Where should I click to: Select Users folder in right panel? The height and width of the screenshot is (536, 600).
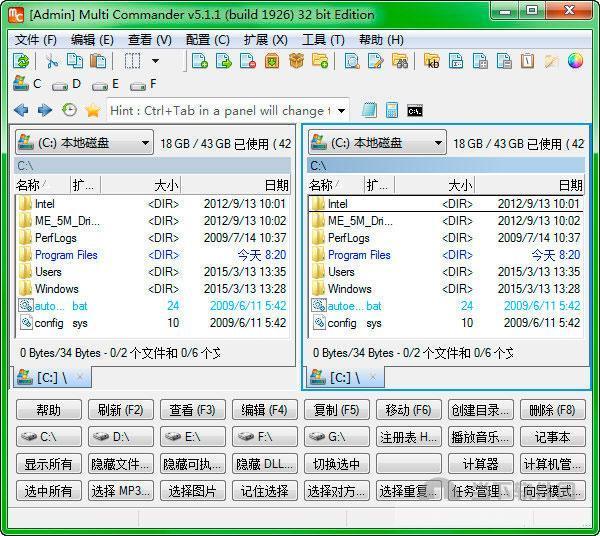[446, 272]
